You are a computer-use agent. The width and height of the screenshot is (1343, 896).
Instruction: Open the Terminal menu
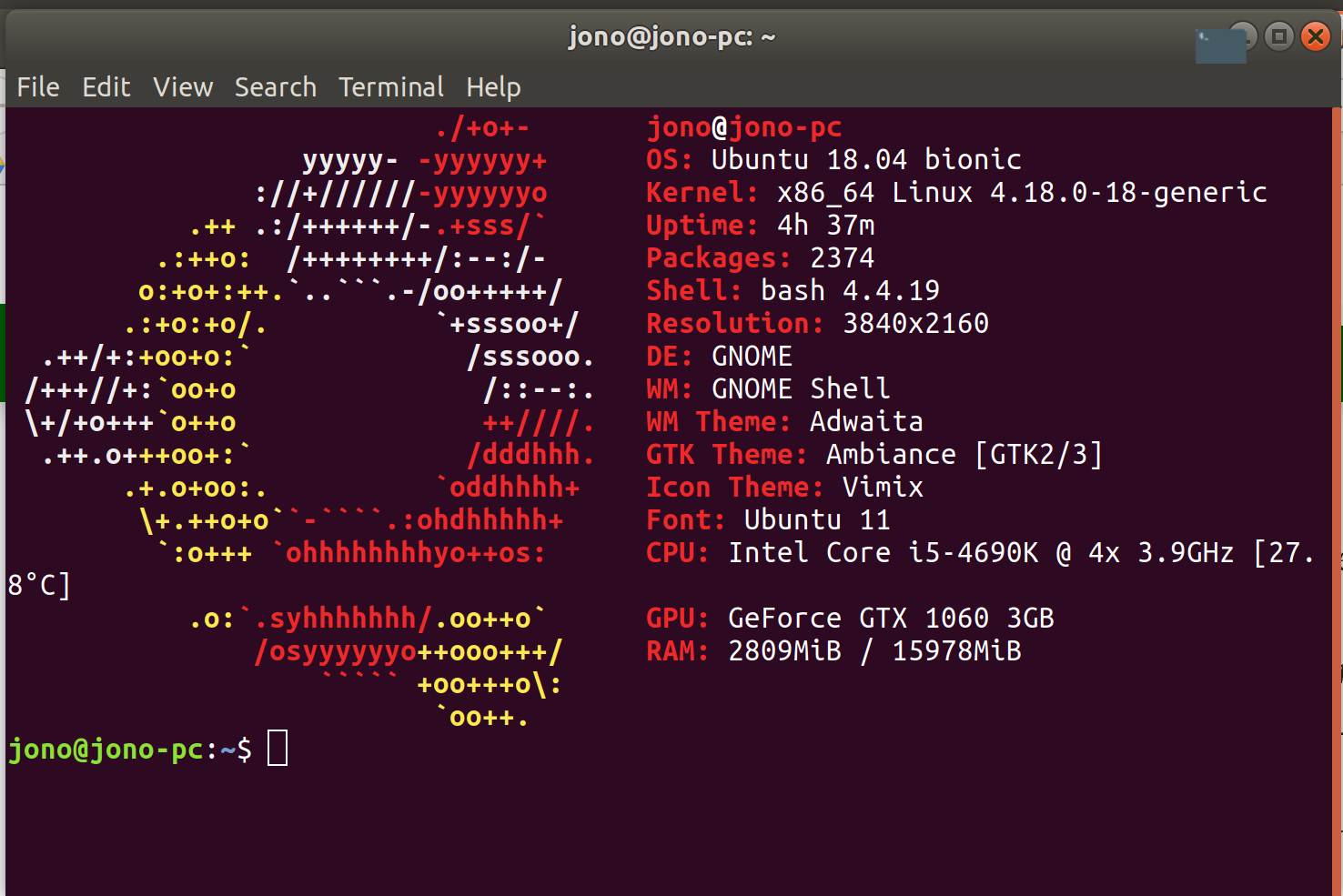click(x=390, y=86)
